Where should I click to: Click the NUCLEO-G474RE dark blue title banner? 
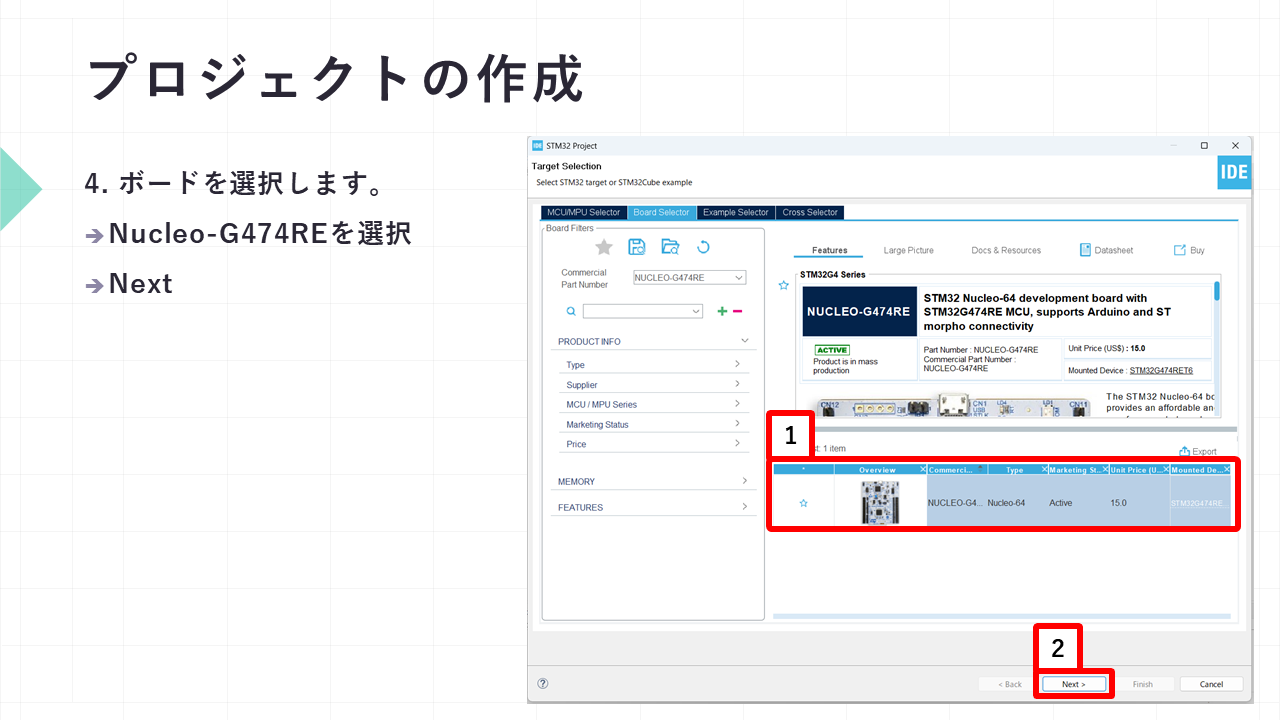pos(859,311)
